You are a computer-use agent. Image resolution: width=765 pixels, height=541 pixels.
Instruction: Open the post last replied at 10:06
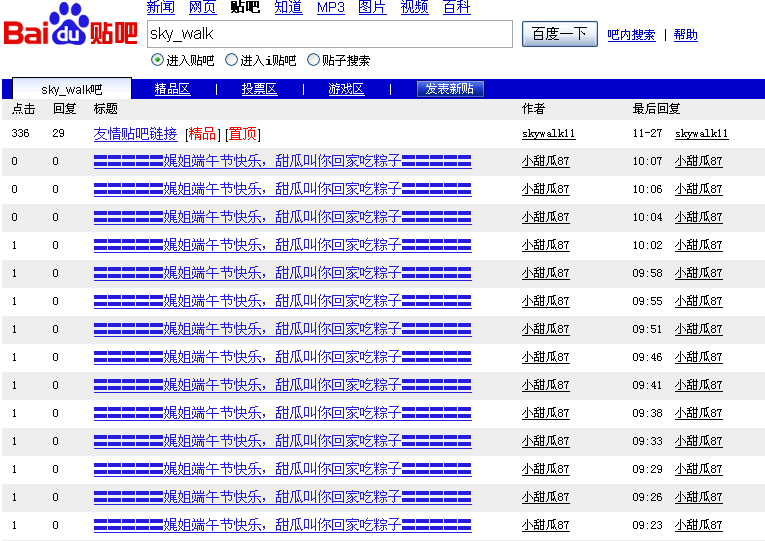click(282, 189)
